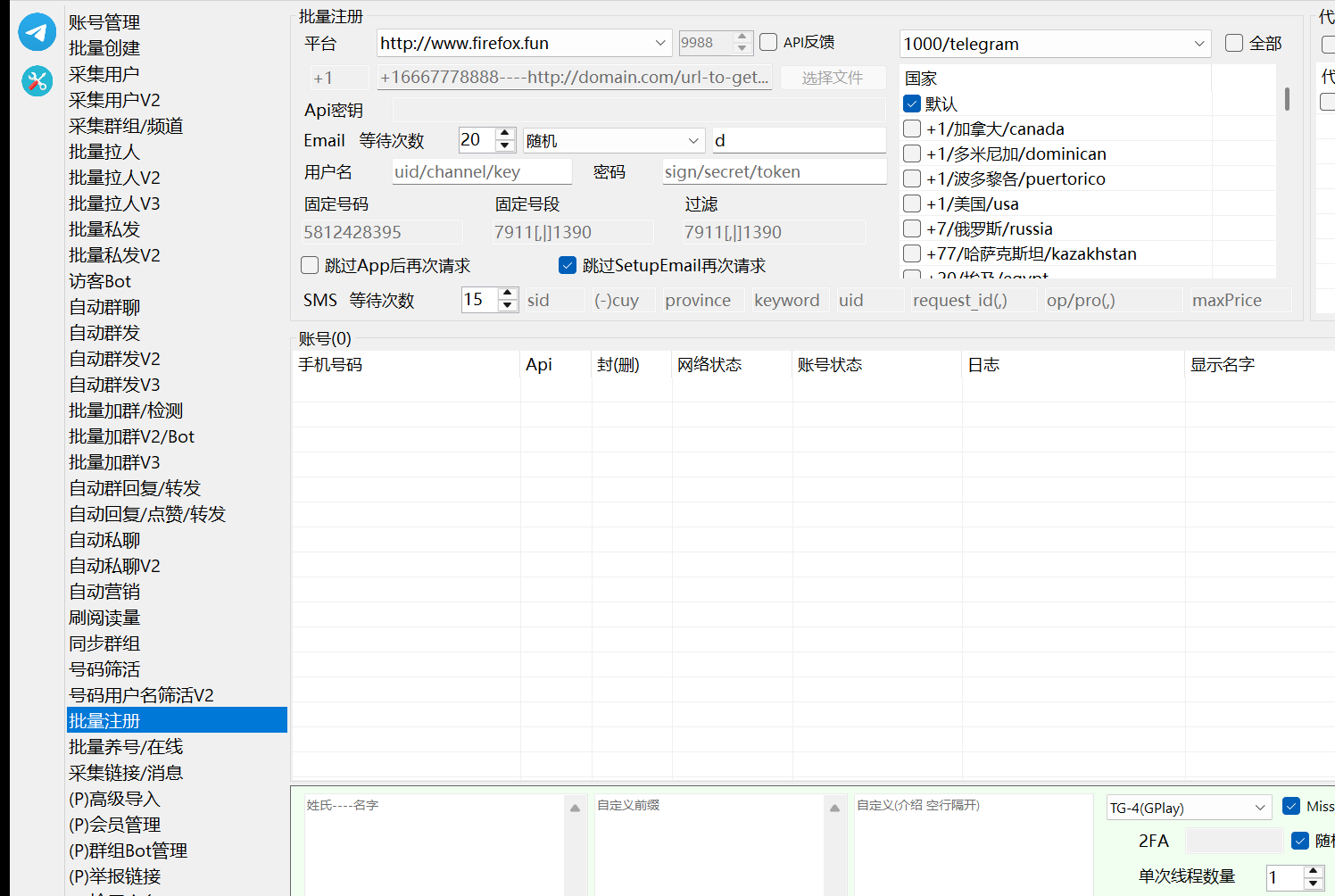1335x896 pixels.
Task: Click the 显示名字 column header
Action: coord(1260,364)
